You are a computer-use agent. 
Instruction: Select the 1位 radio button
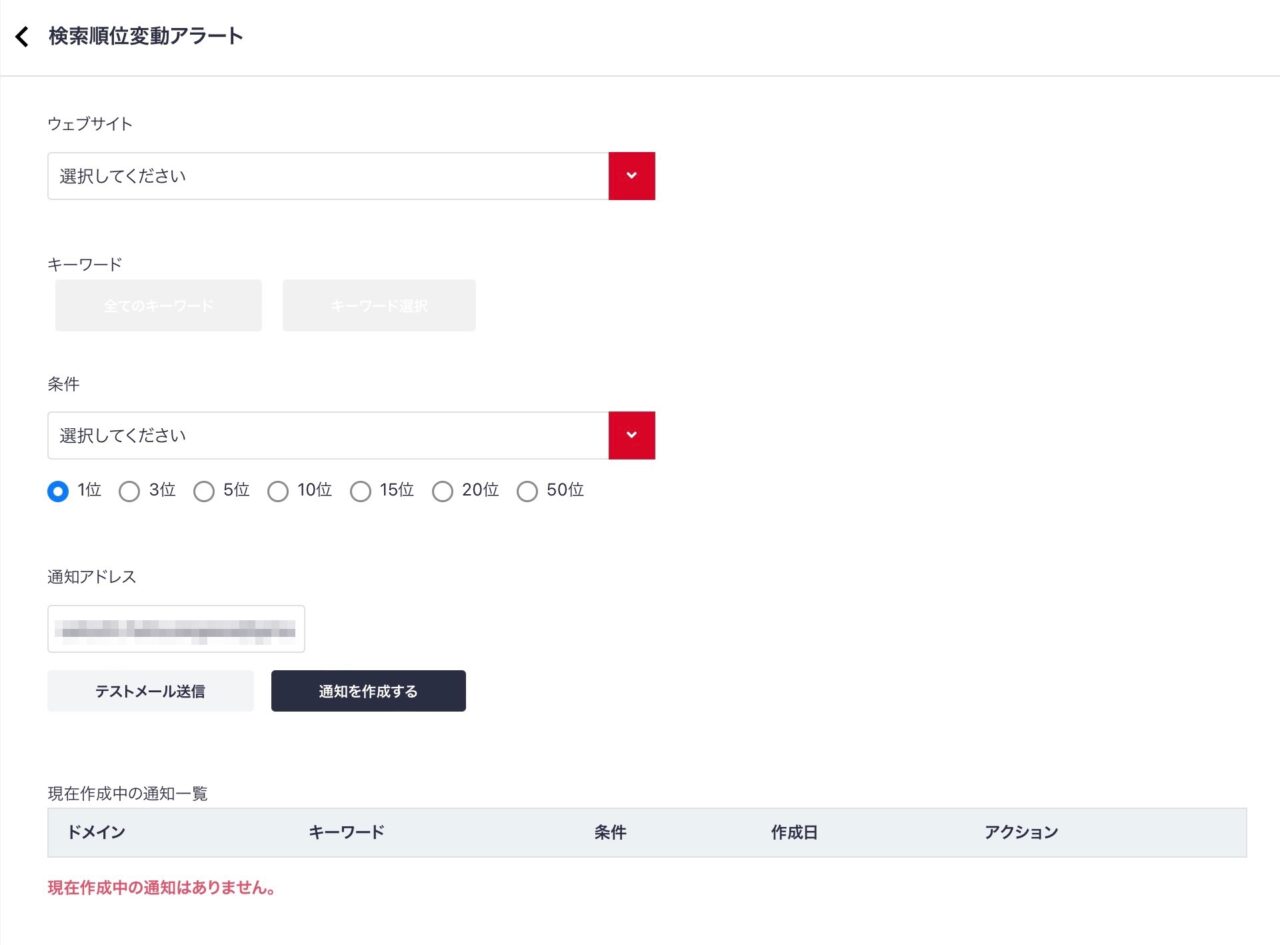[58, 491]
